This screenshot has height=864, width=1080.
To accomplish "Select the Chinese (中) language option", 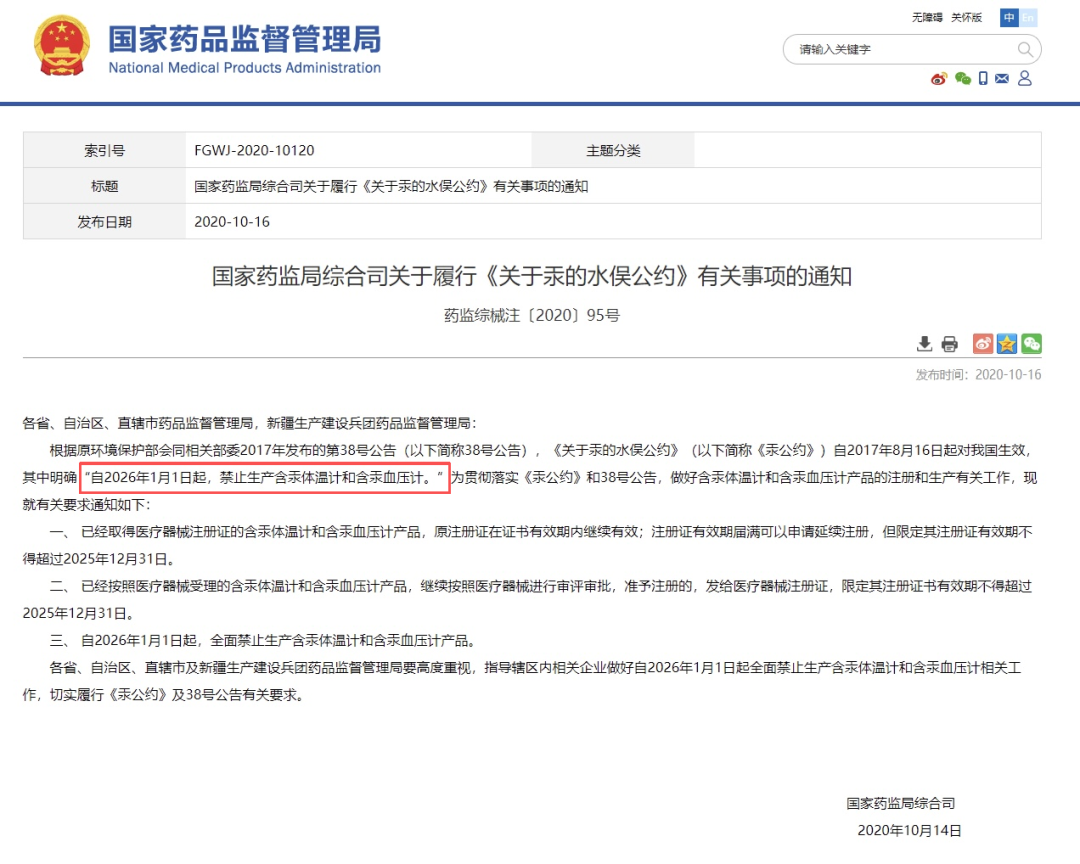I will pos(1009,18).
